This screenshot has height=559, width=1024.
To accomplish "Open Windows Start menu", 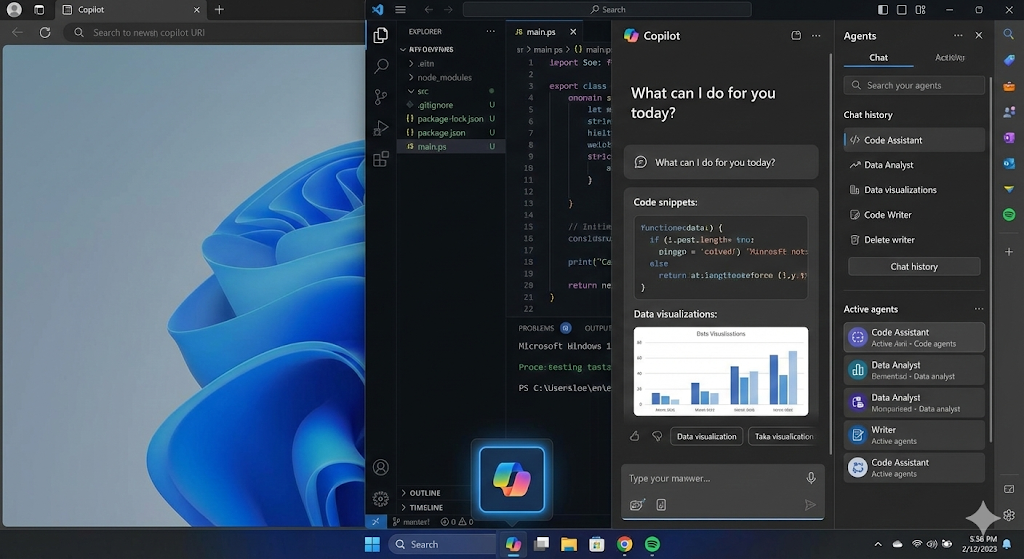I will (372, 544).
